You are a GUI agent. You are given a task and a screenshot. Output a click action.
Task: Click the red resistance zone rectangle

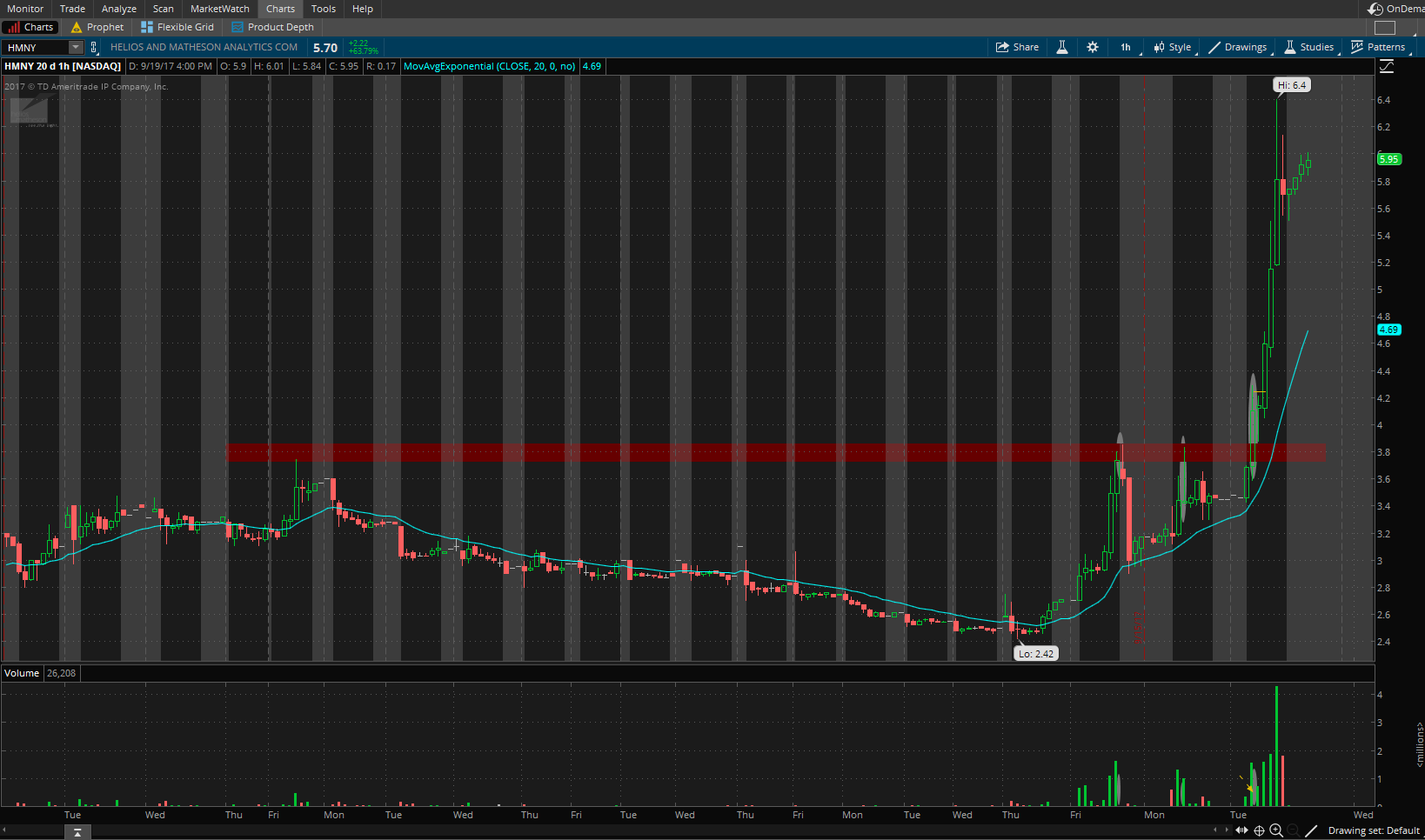[775, 452]
